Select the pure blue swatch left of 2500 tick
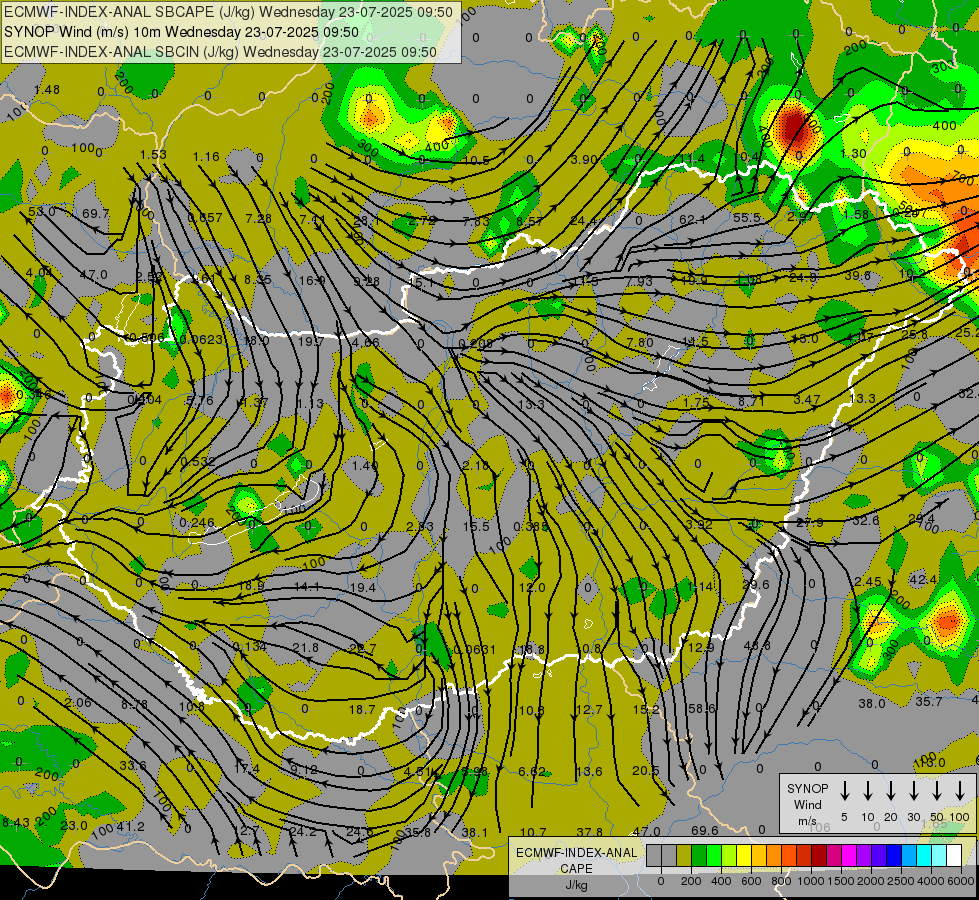Screen dimensions: 979x900 click(x=893, y=856)
